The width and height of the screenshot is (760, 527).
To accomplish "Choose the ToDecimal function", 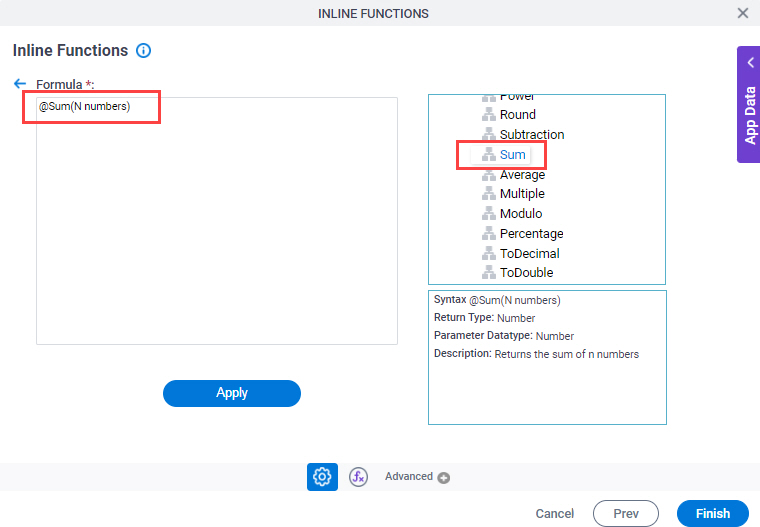I will click(529, 254).
